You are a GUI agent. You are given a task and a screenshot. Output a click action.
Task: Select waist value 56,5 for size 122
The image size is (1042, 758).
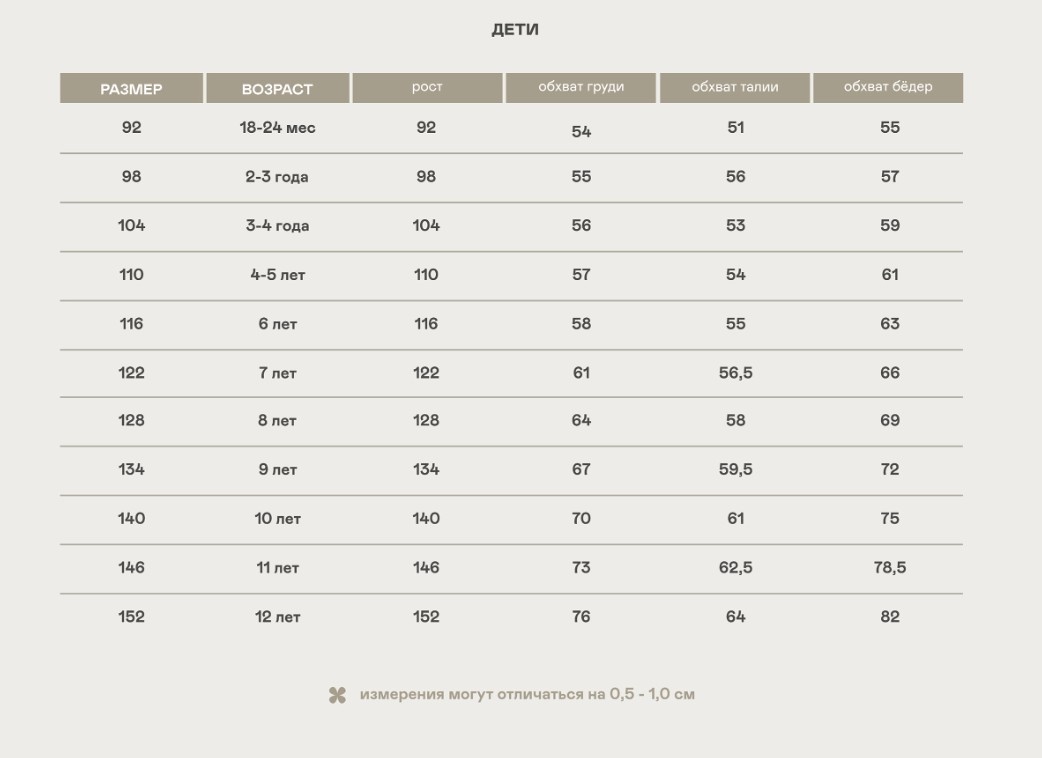click(x=736, y=373)
